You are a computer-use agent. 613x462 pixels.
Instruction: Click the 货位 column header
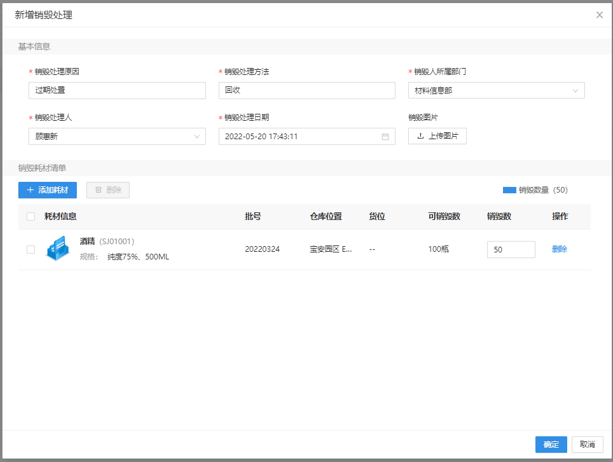[377, 217]
